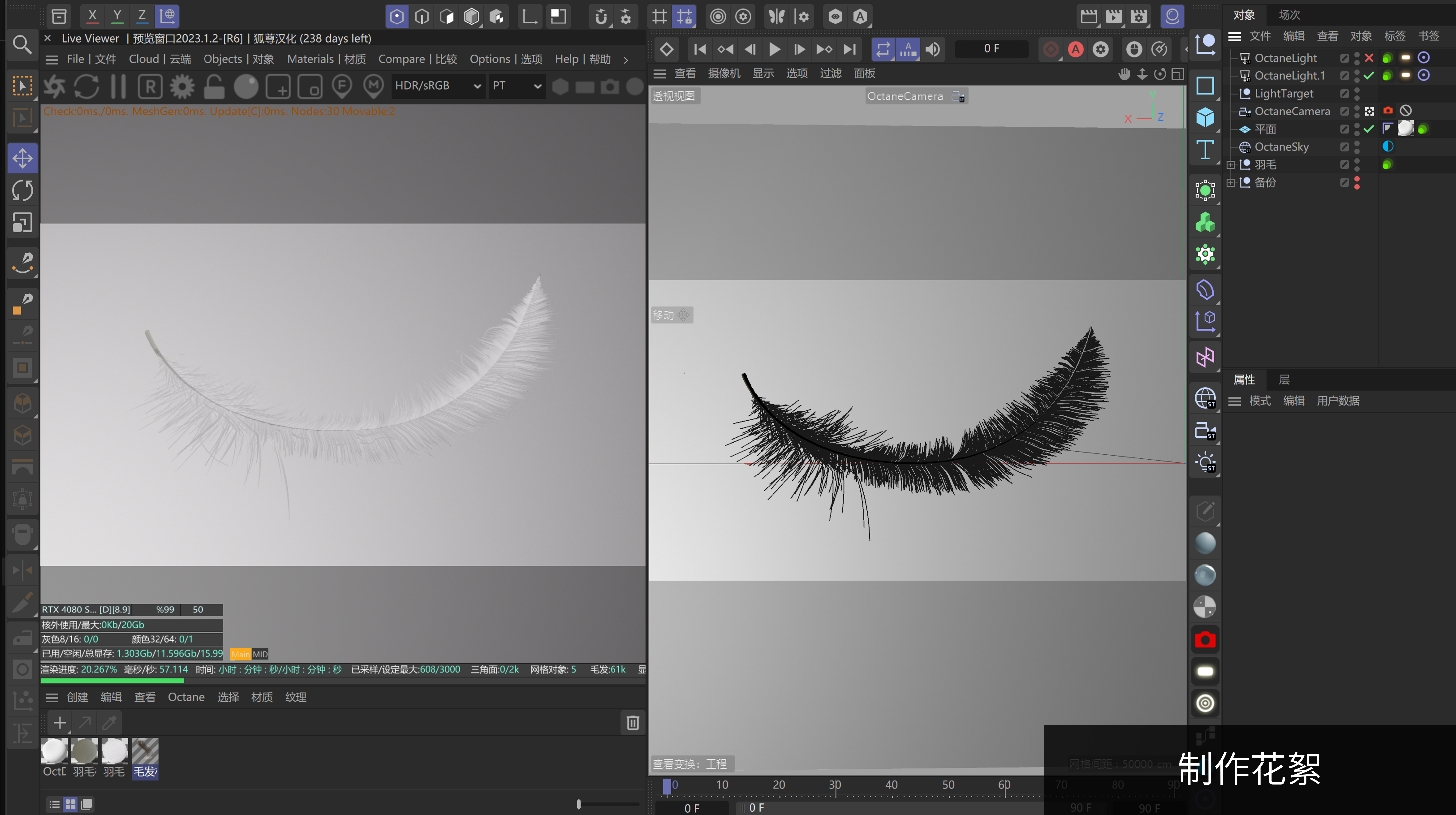Adjust material thumbnail size slider

578,804
